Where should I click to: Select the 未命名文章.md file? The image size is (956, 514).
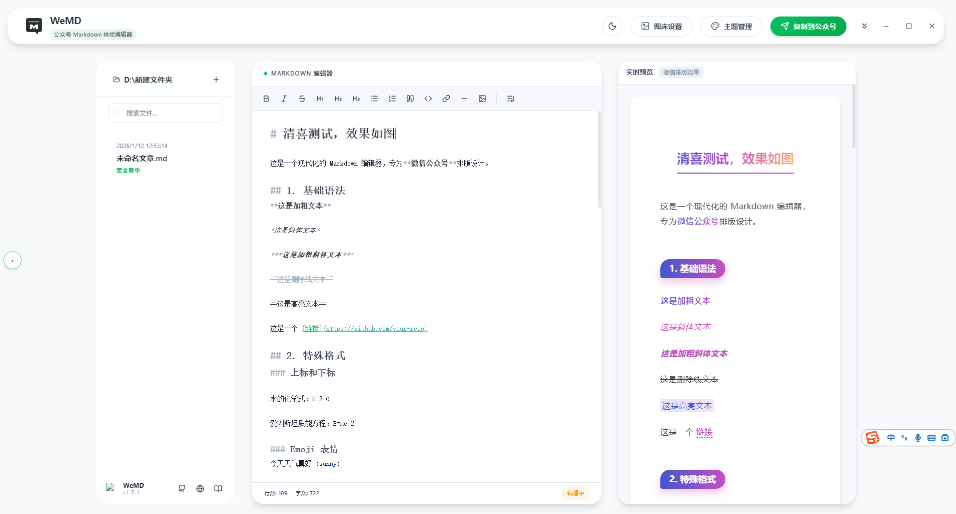point(142,158)
